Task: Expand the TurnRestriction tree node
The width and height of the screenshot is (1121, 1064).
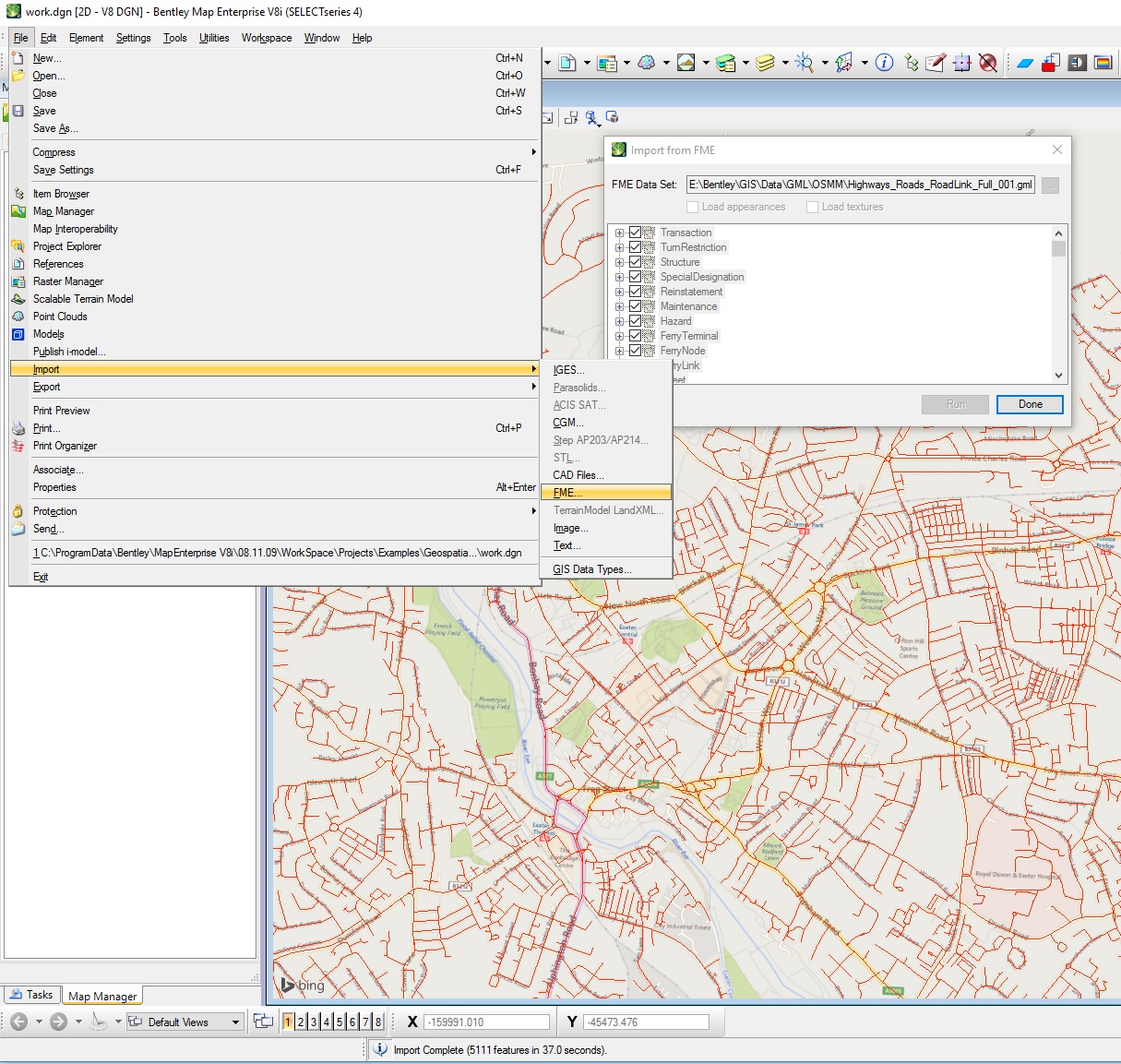Action: [x=620, y=247]
